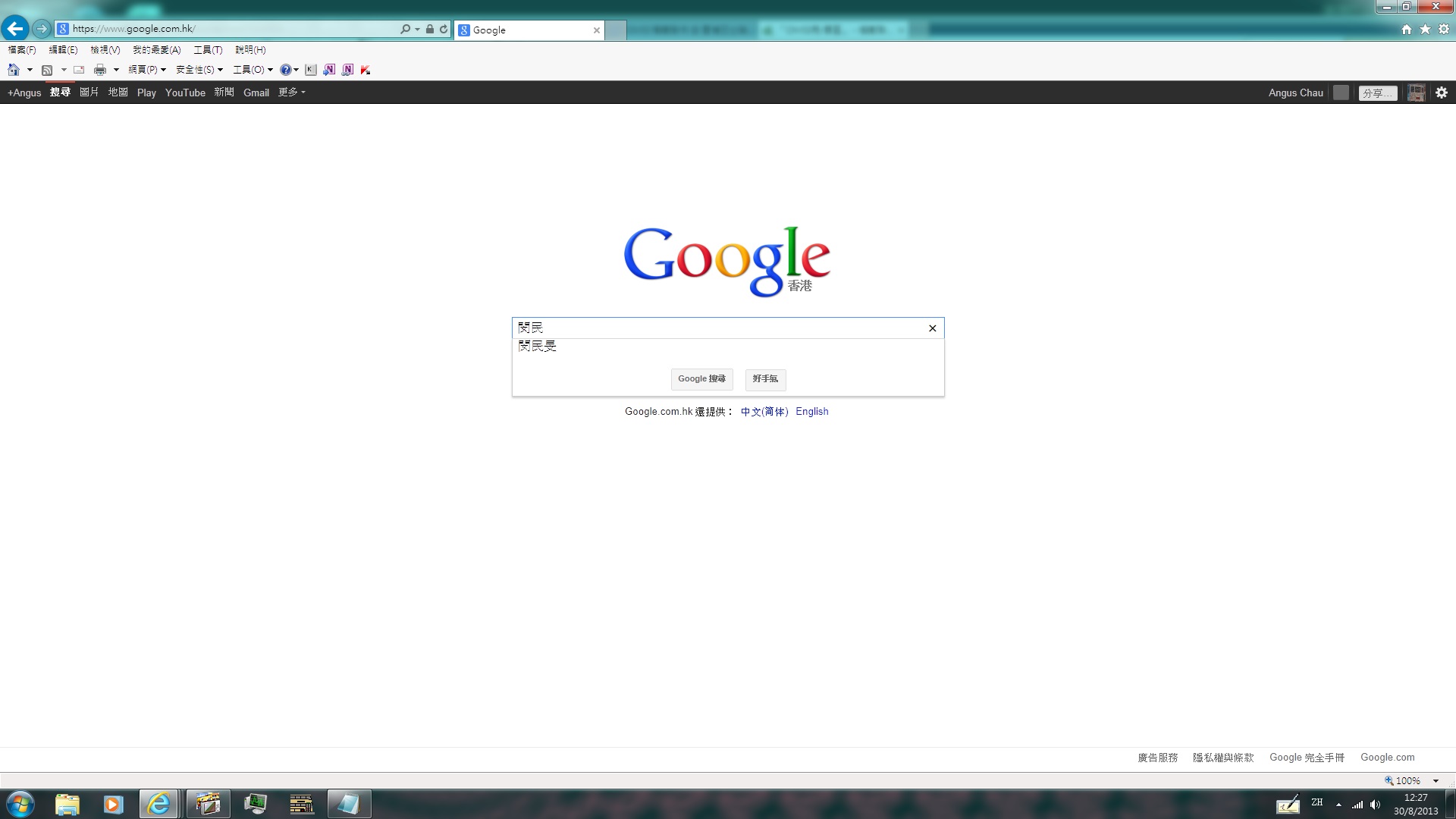Click the Home icon in command bar
Image resolution: width=1456 pixels, height=819 pixels.
[x=13, y=70]
